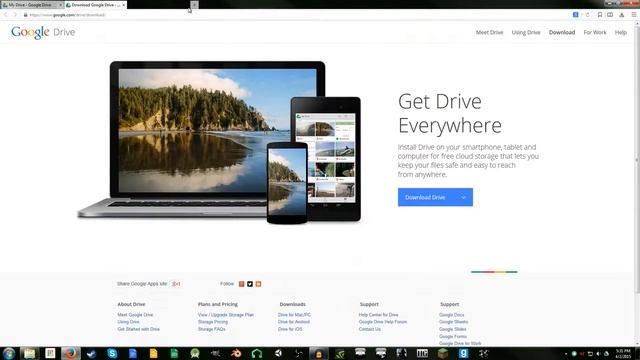Open the Google Sheets footer link
This screenshot has height=360, width=640.
453,322
